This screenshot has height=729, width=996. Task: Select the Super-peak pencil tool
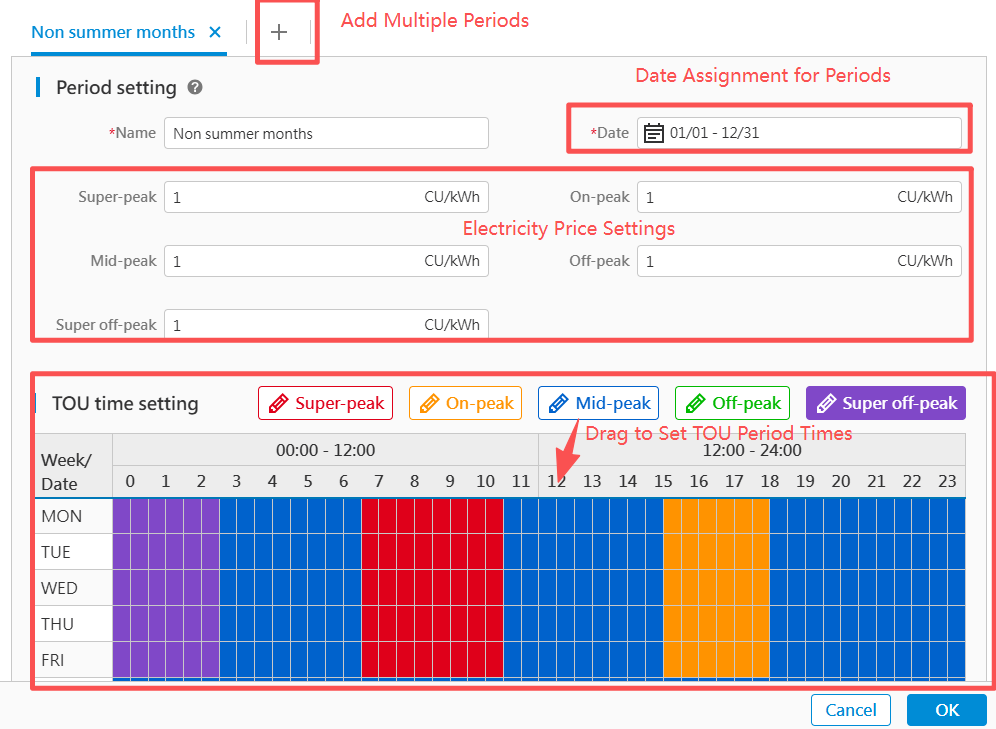[326, 403]
